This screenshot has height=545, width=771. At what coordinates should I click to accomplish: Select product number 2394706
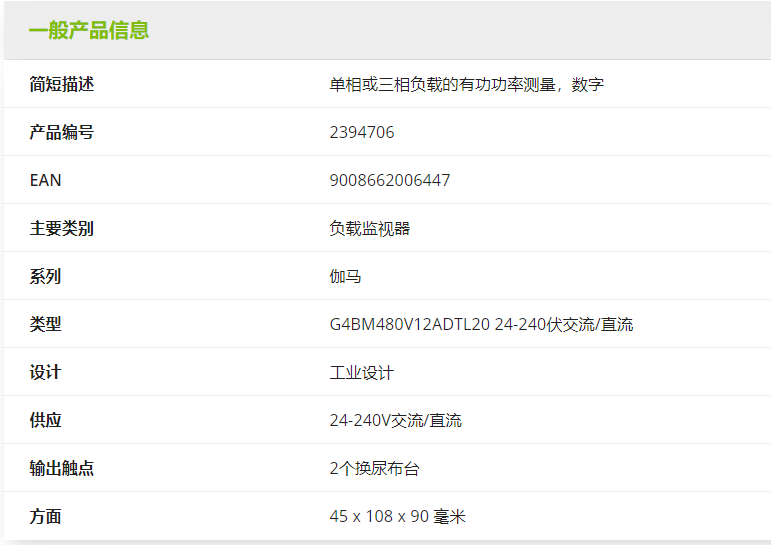[x=362, y=132]
